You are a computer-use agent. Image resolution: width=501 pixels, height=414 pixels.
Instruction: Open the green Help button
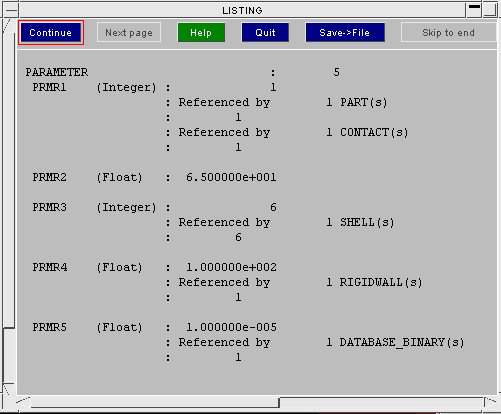(x=201, y=33)
